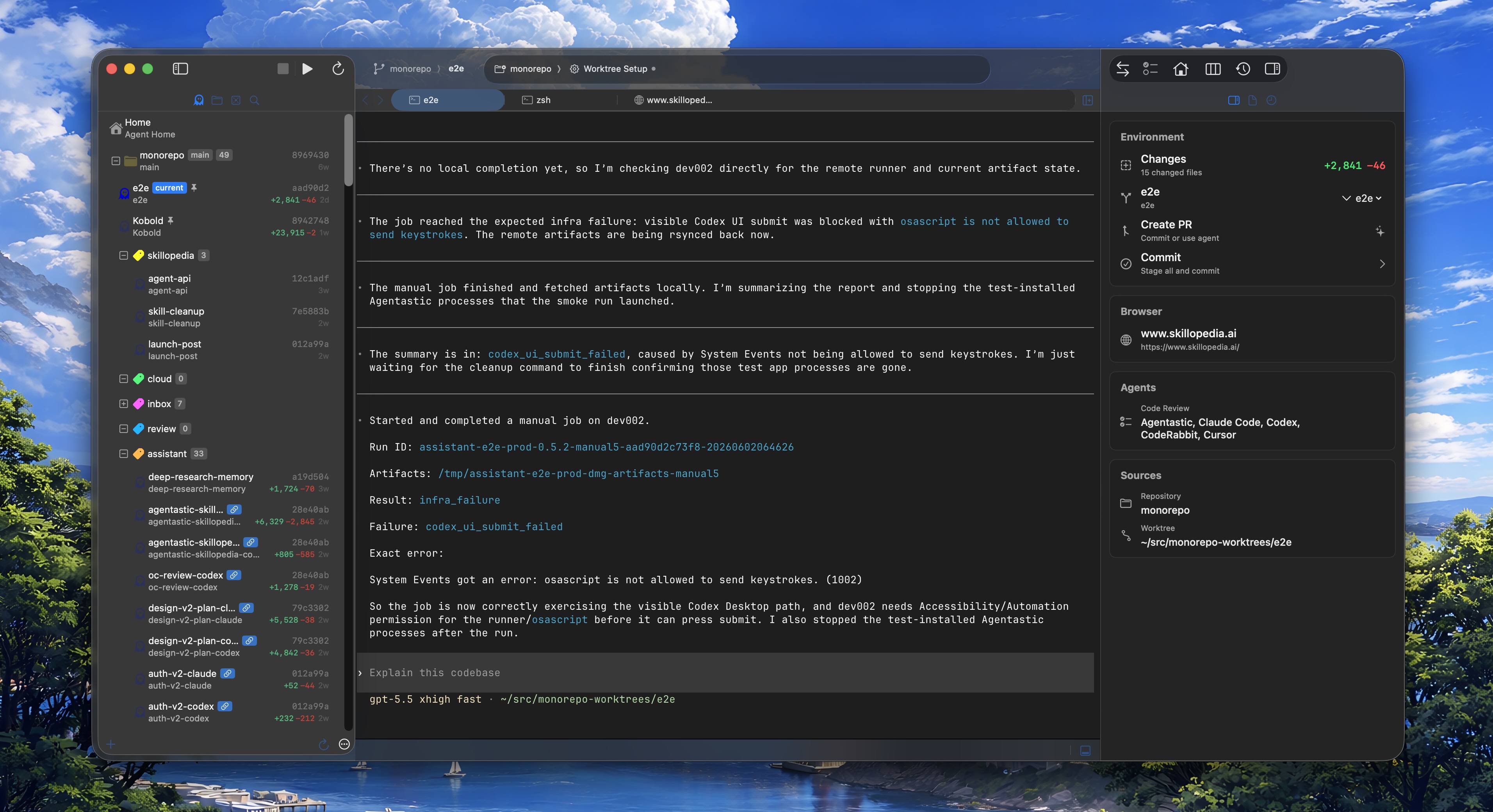Toggle the right inspector panel icon in toolbar
The height and width of the screenshot is (812, 1493).
(1273, 69)
